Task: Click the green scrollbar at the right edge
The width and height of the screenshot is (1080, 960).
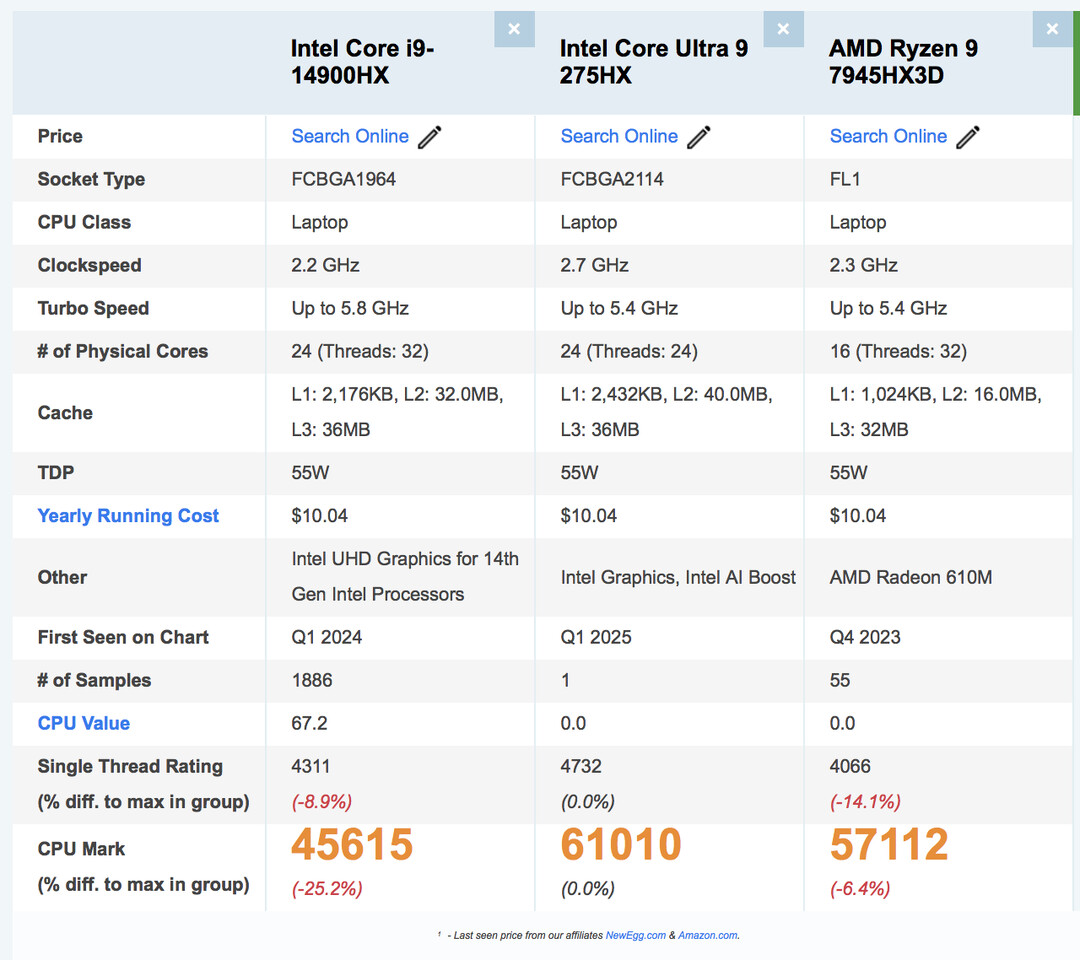Action: 1076,62
